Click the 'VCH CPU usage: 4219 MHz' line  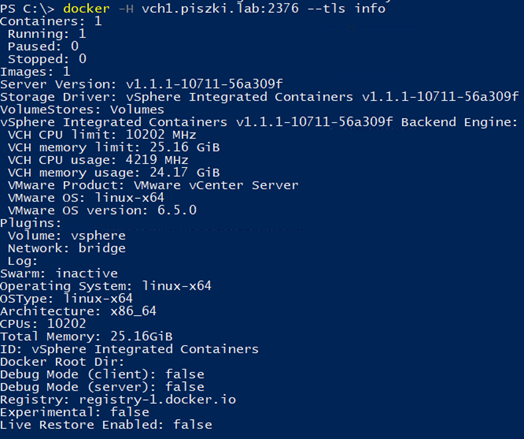(98, 160)
